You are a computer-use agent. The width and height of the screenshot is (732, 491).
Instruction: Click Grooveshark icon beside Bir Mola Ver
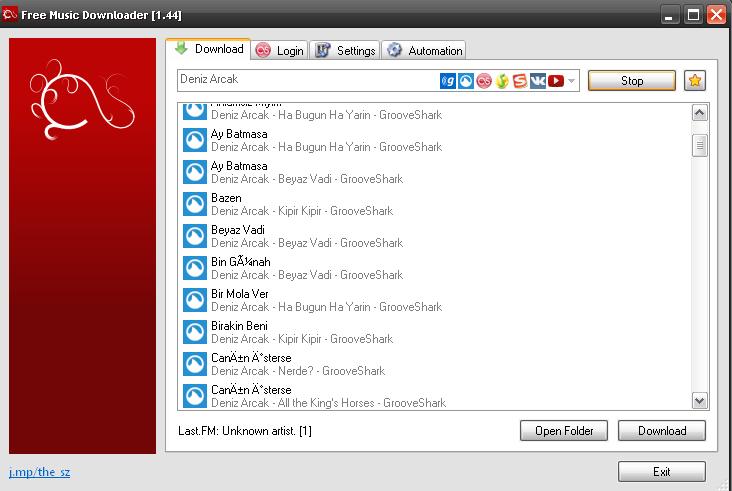point(195,300)
